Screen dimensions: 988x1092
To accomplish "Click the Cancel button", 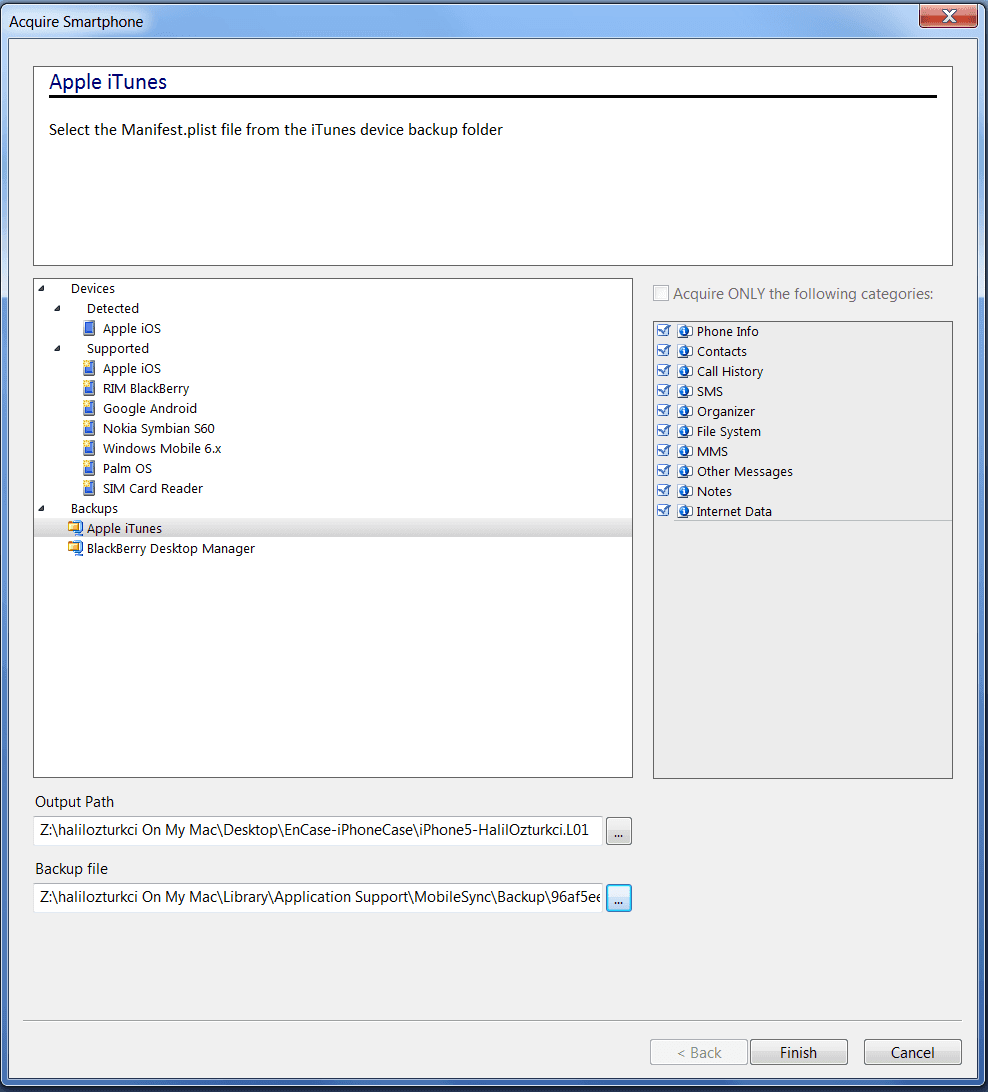I will 912,1052.
